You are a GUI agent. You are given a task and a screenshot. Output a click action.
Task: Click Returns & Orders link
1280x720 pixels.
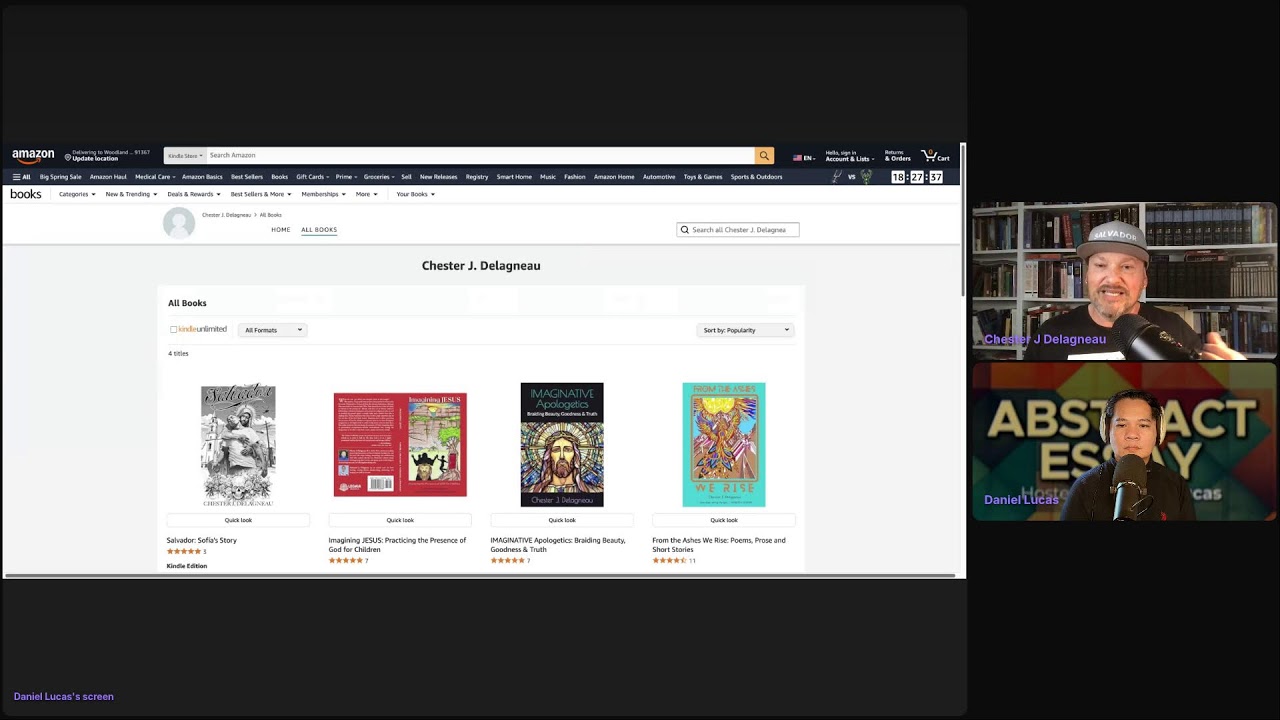tap(897, 156)
